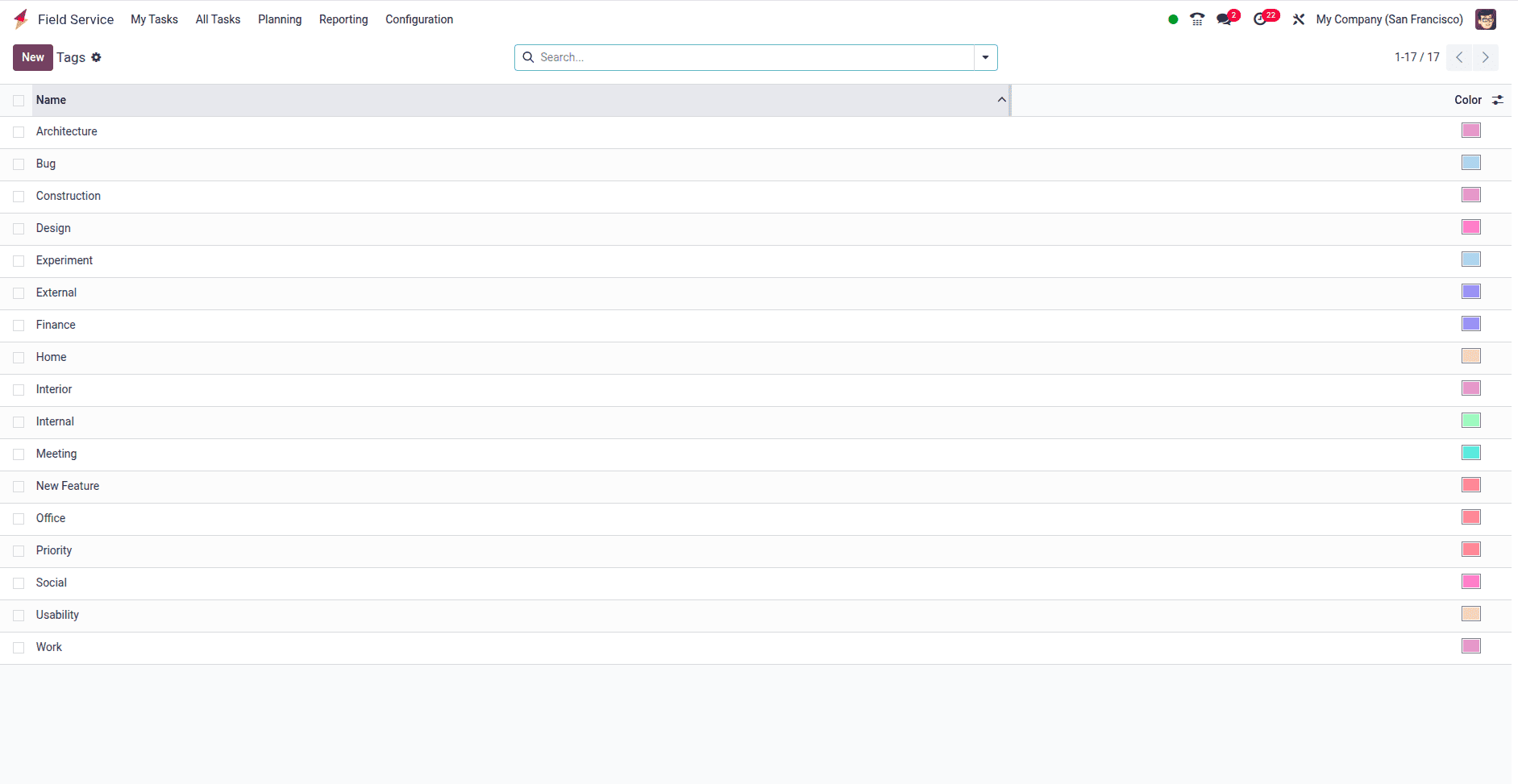Open the My Tasks menu
Viewport: 1518px width, 784px height.
point(154,19)
